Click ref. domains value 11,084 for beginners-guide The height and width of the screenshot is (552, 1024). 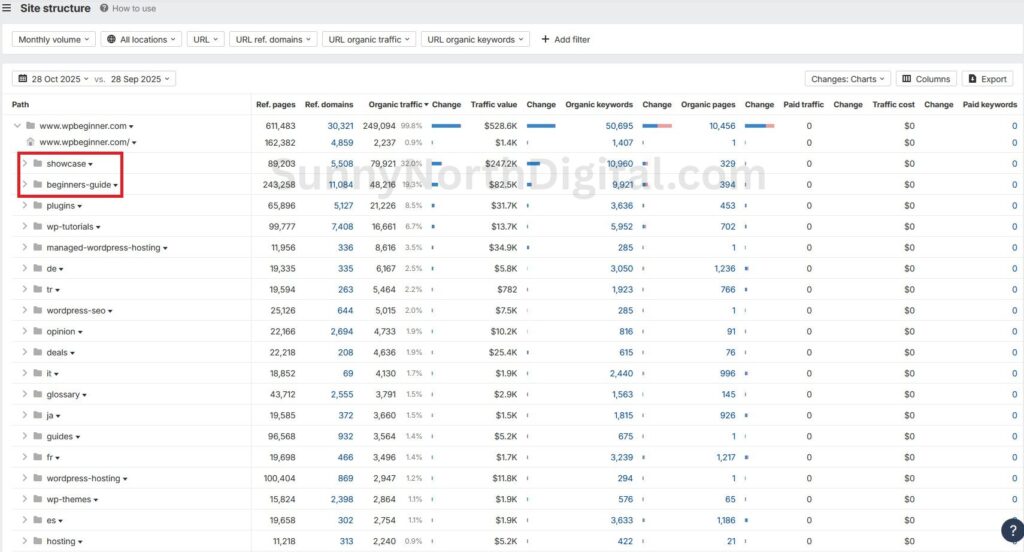pyautogui.click(x=341, y=184)
